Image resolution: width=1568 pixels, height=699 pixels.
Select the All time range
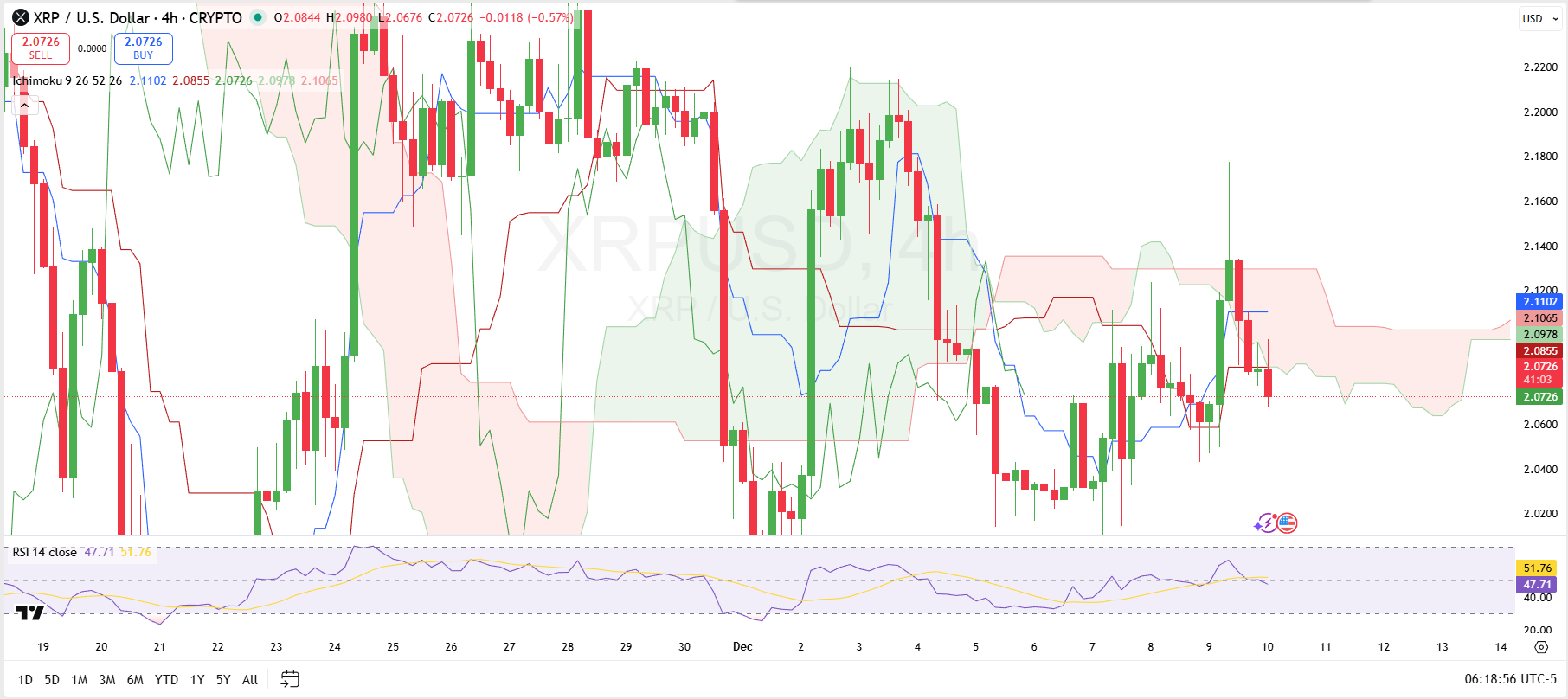(250, 680)
